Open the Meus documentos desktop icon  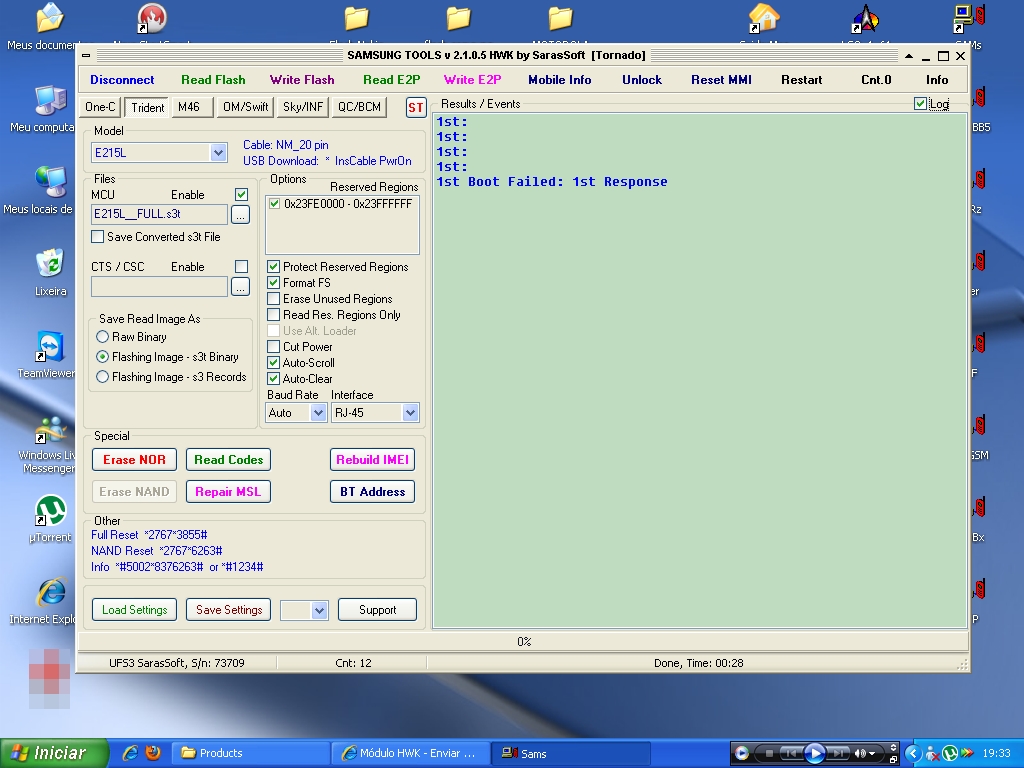(x=49, y=18)
